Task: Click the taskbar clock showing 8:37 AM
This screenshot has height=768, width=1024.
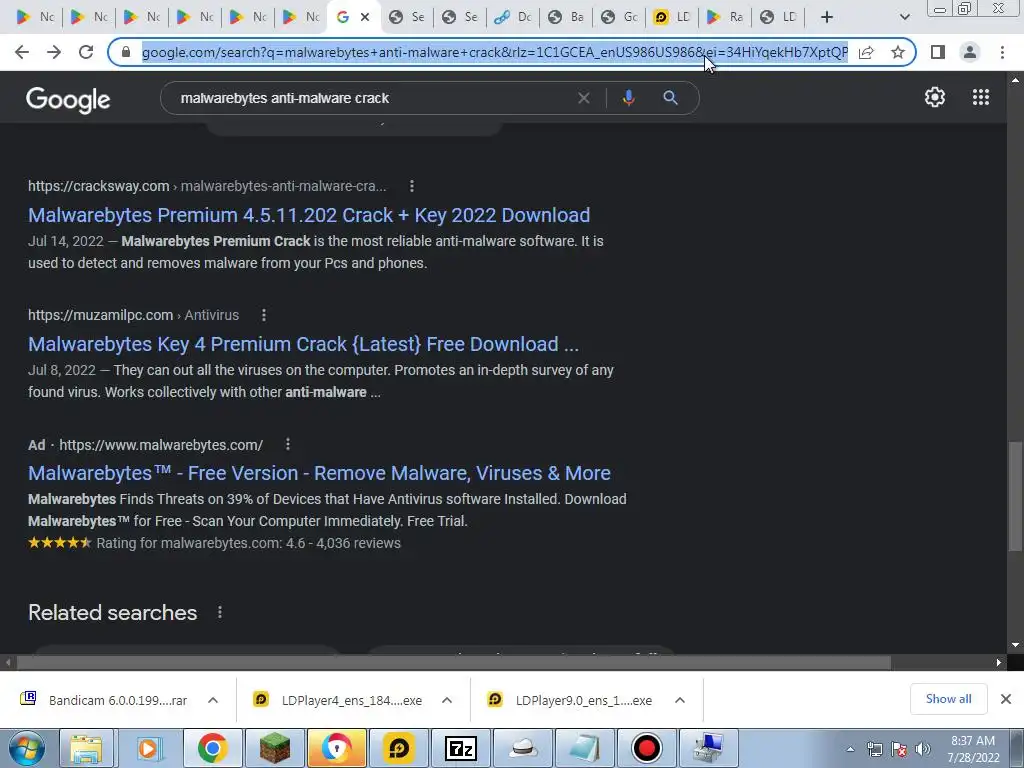Action: (973, 749)
